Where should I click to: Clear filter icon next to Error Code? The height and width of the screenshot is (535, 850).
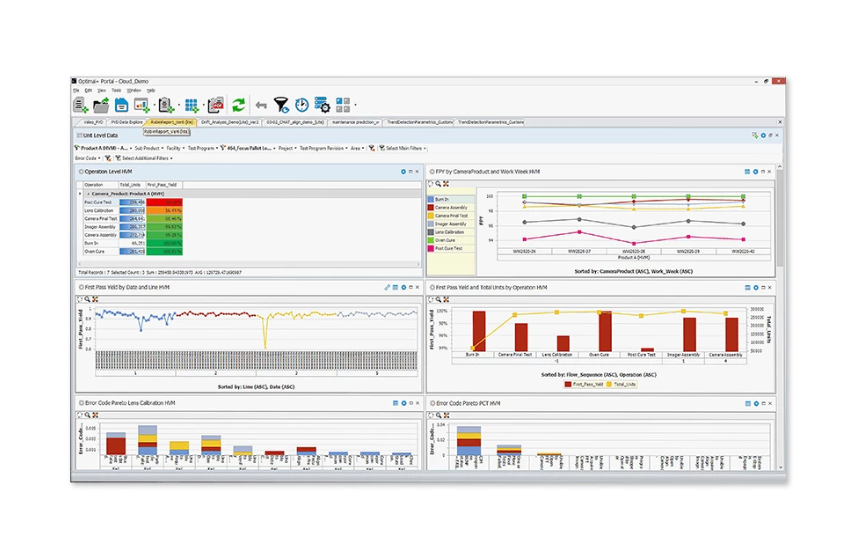tap(107, 158)
